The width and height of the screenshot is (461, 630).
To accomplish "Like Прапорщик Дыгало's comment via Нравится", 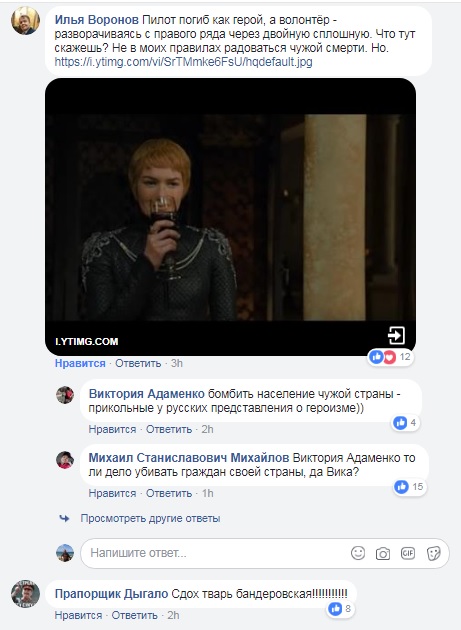I will [78, 615].
